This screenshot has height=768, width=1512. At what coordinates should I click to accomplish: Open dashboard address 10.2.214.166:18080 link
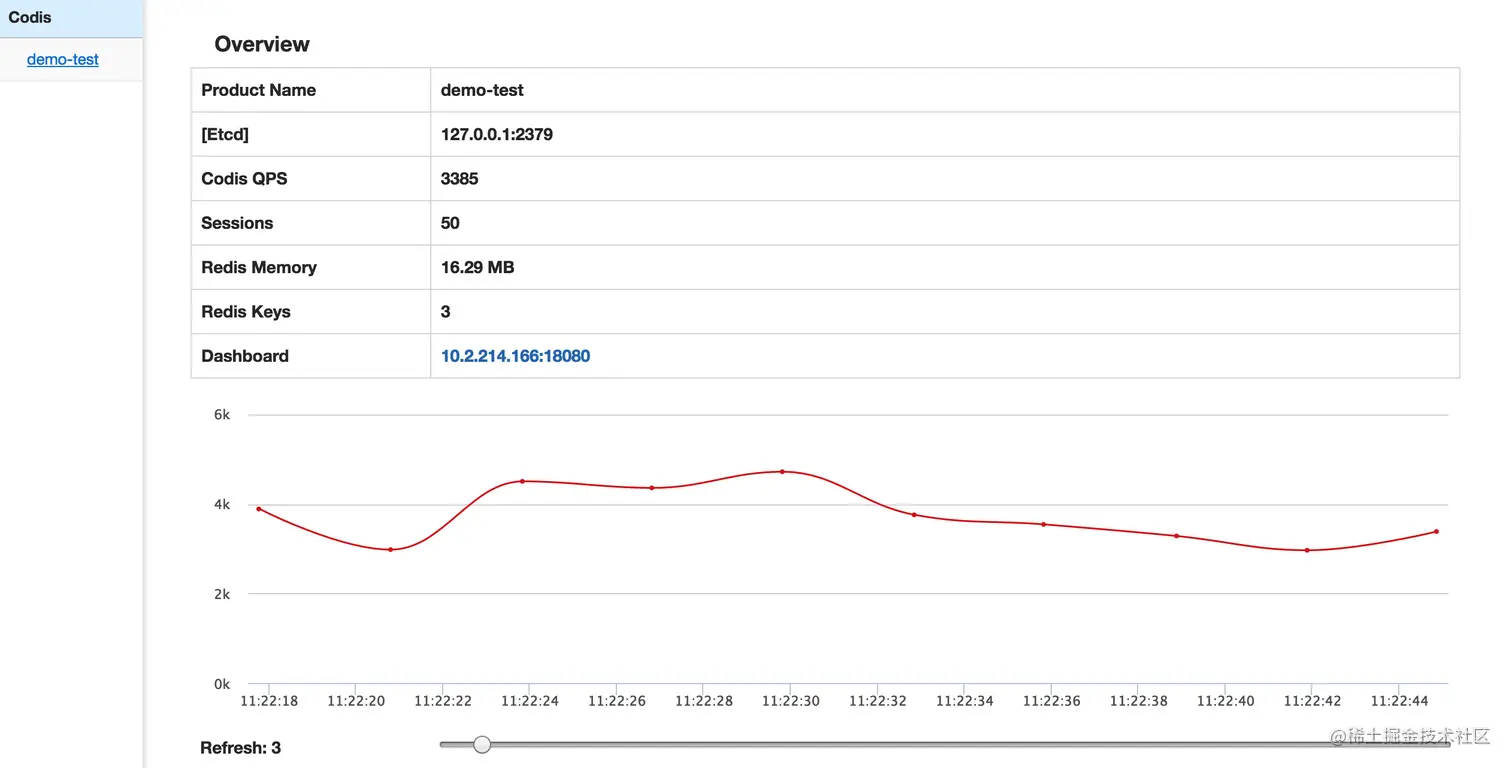coord(515,356)
